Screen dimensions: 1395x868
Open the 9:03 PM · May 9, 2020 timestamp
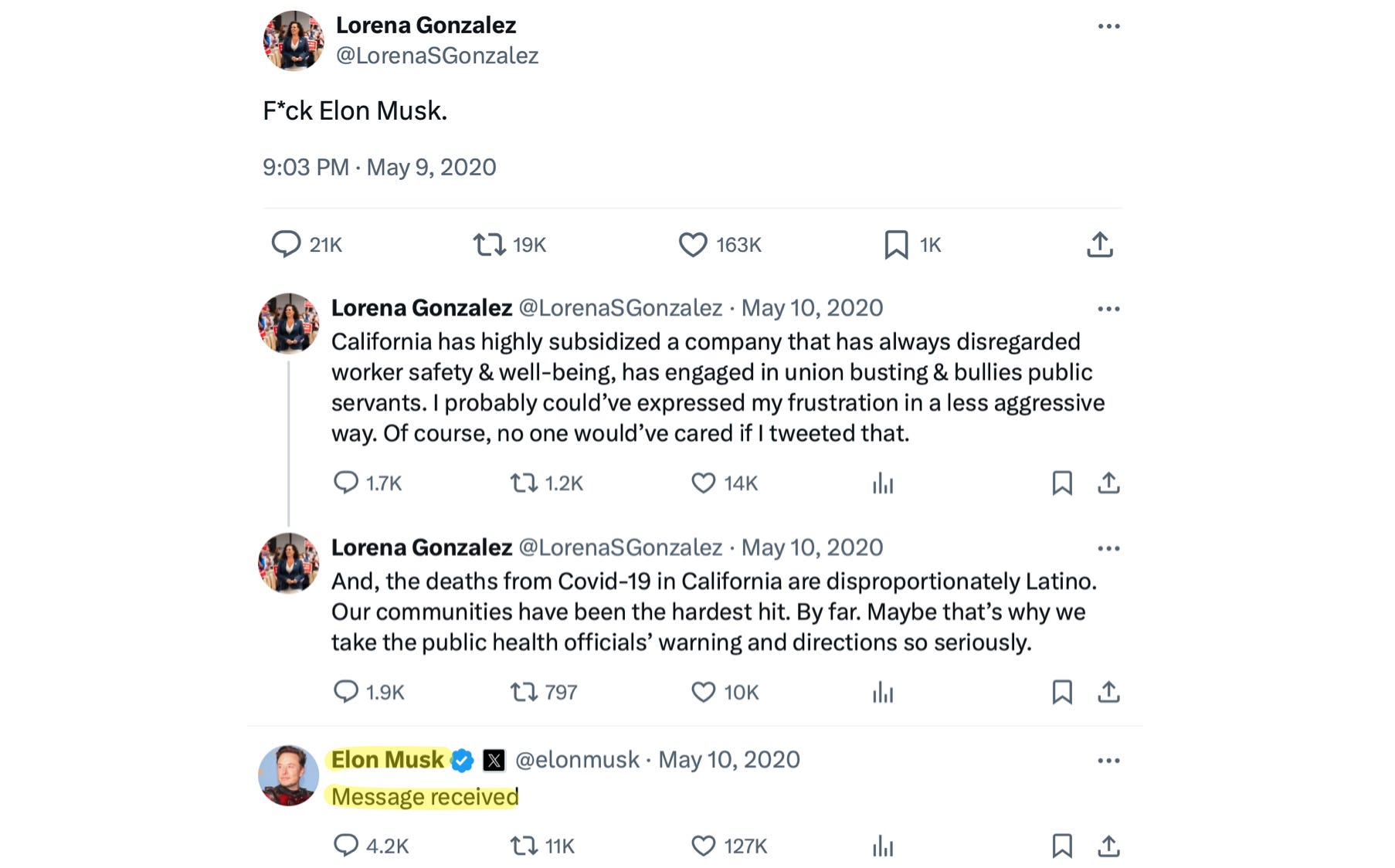click(379, 168)
